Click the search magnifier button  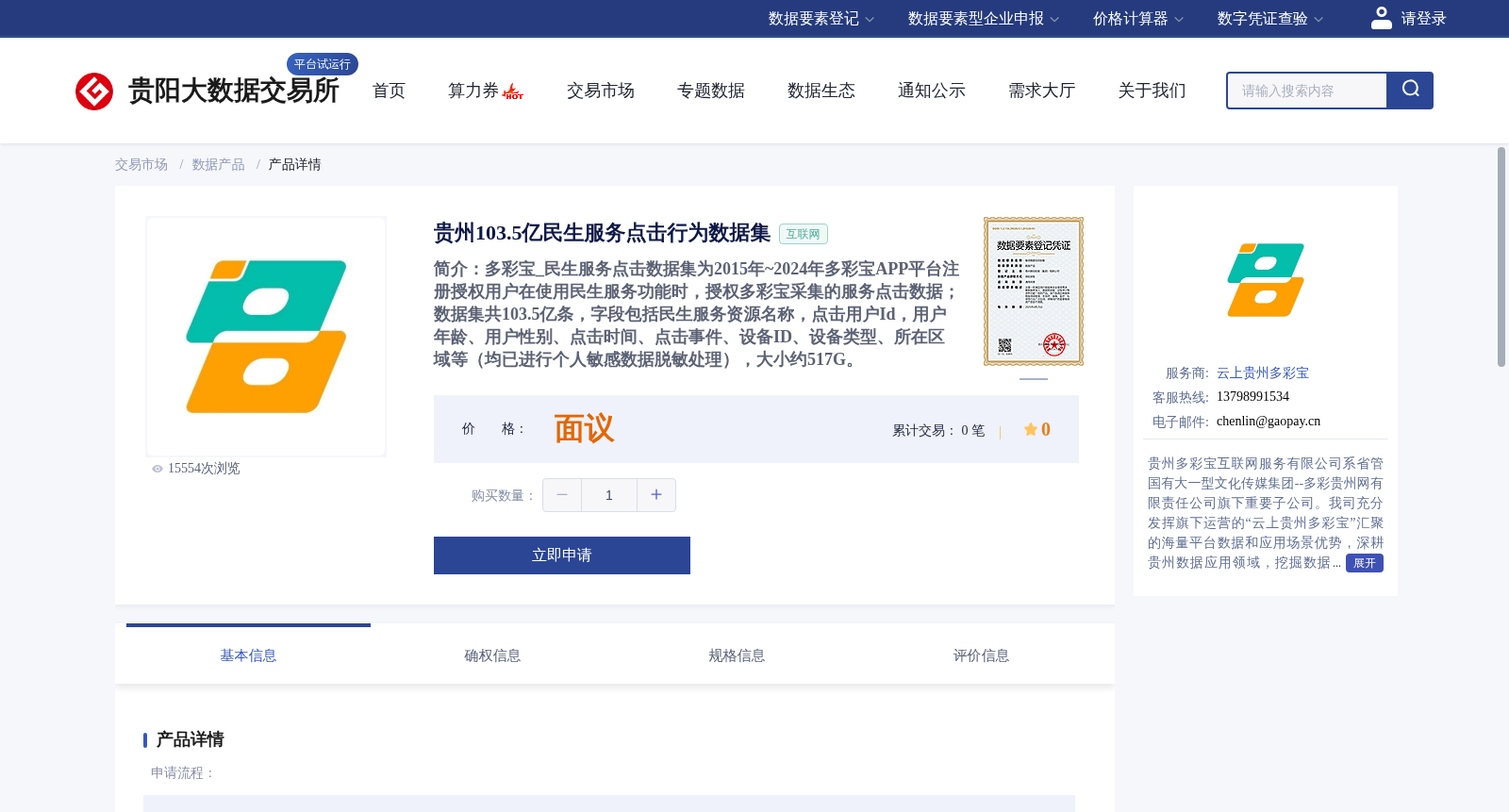tap(1410, 90)
